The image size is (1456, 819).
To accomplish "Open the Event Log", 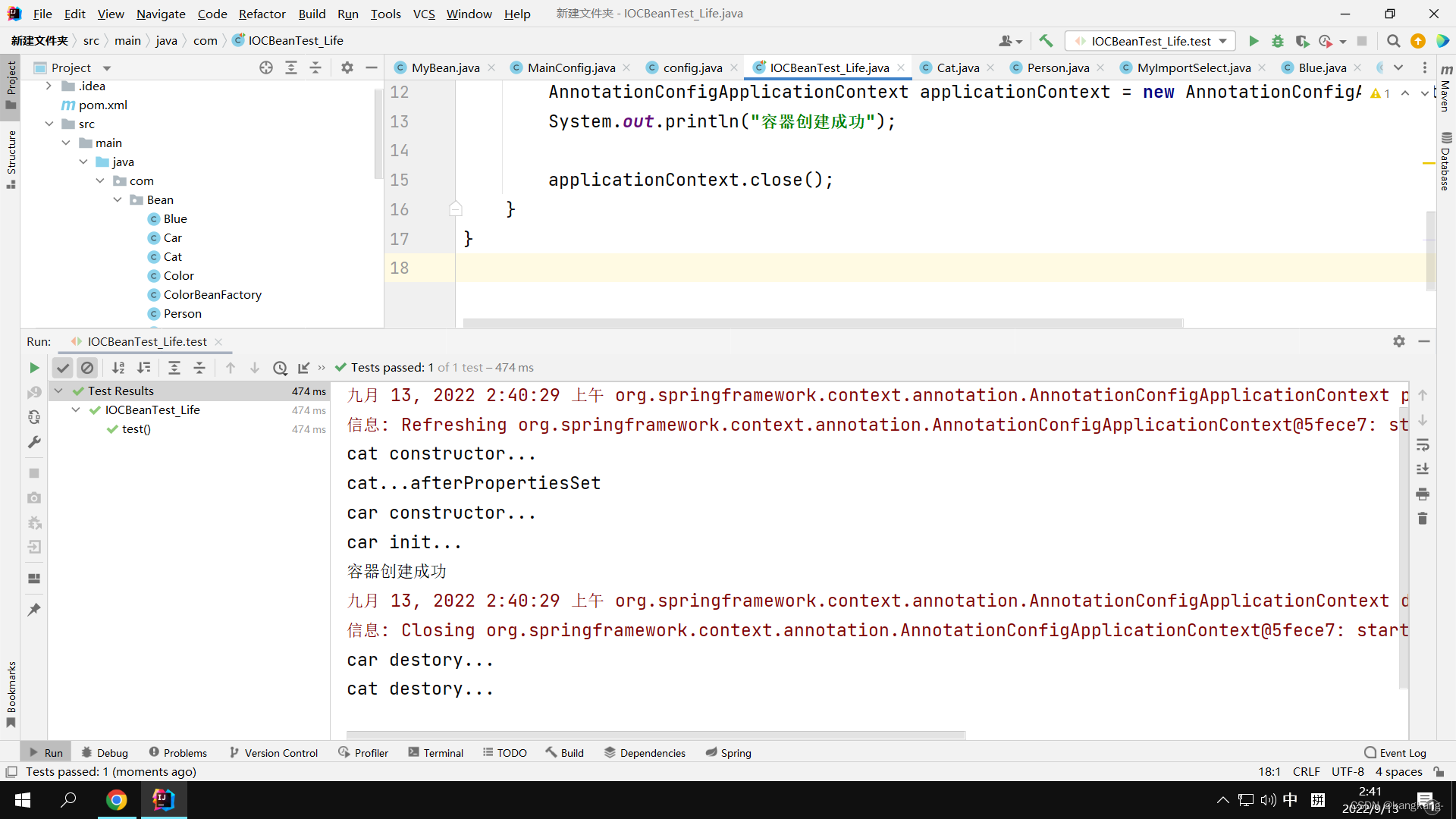I will point(1395,752).
